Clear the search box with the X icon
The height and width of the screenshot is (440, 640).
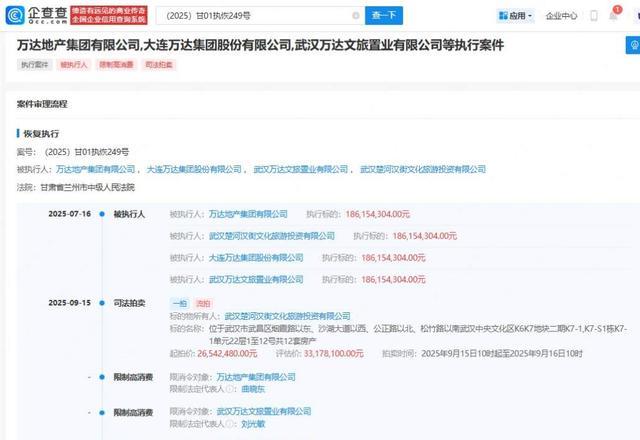tap(356, 16)
